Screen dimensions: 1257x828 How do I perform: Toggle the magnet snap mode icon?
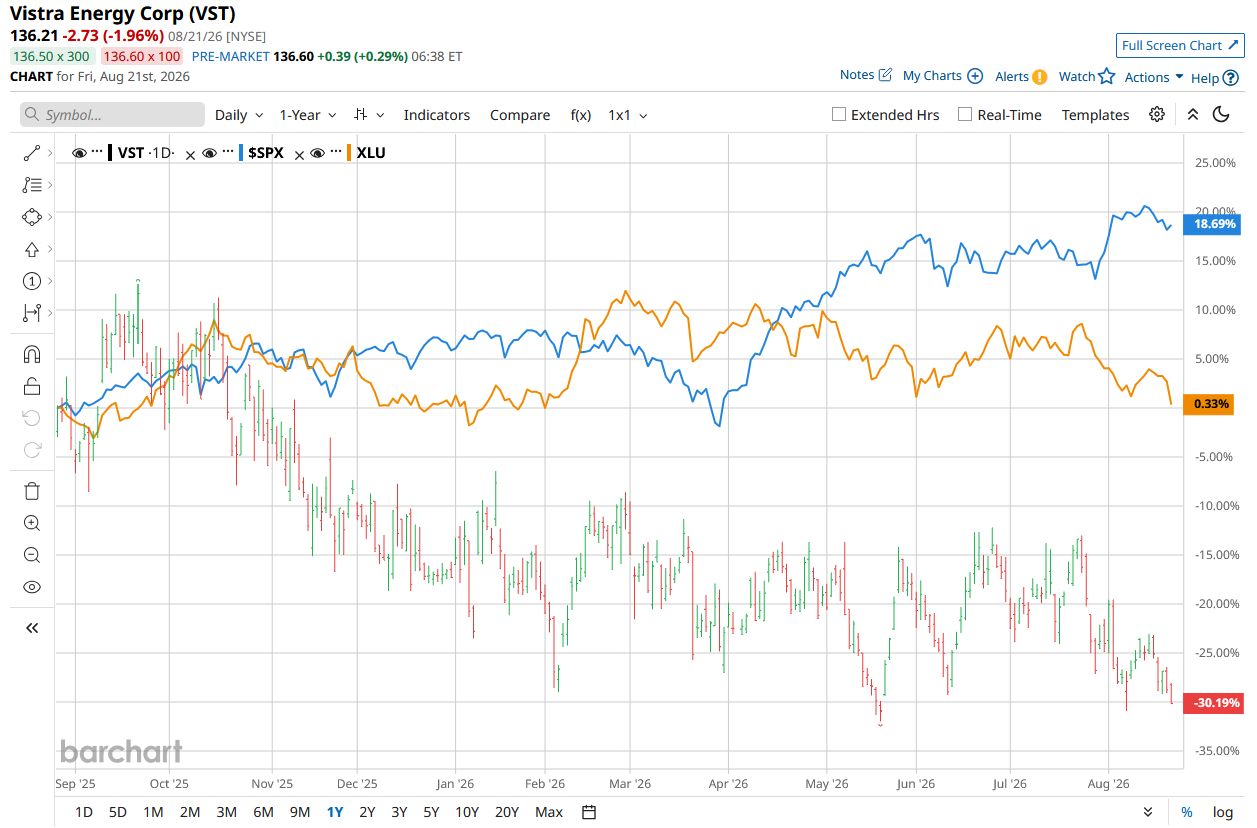point(31,354)
